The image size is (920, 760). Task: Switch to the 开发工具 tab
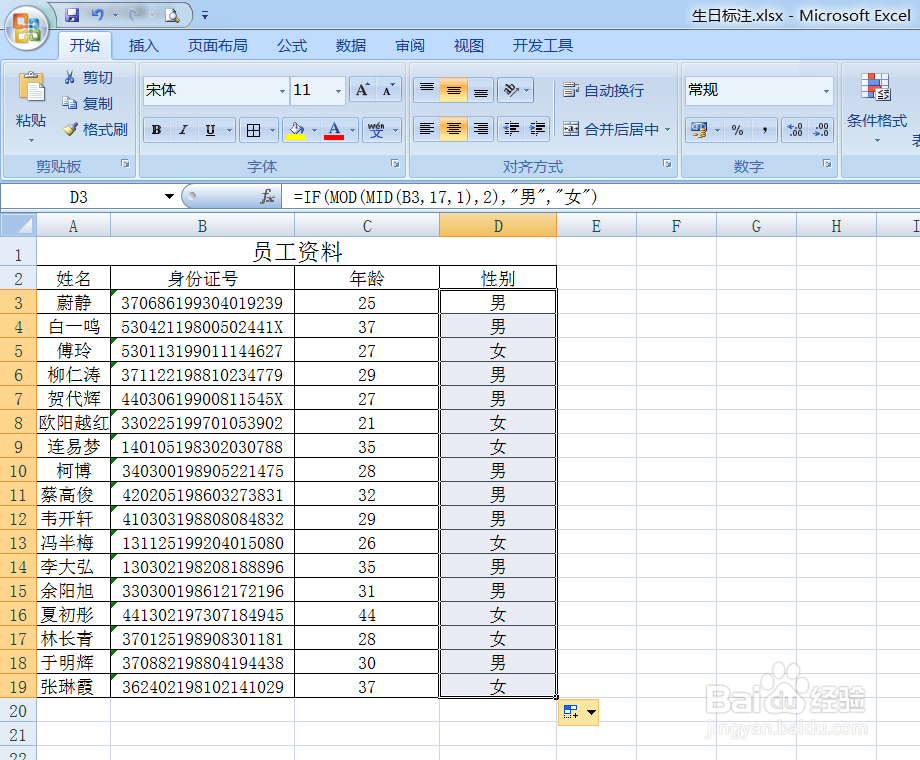point(543,45)
